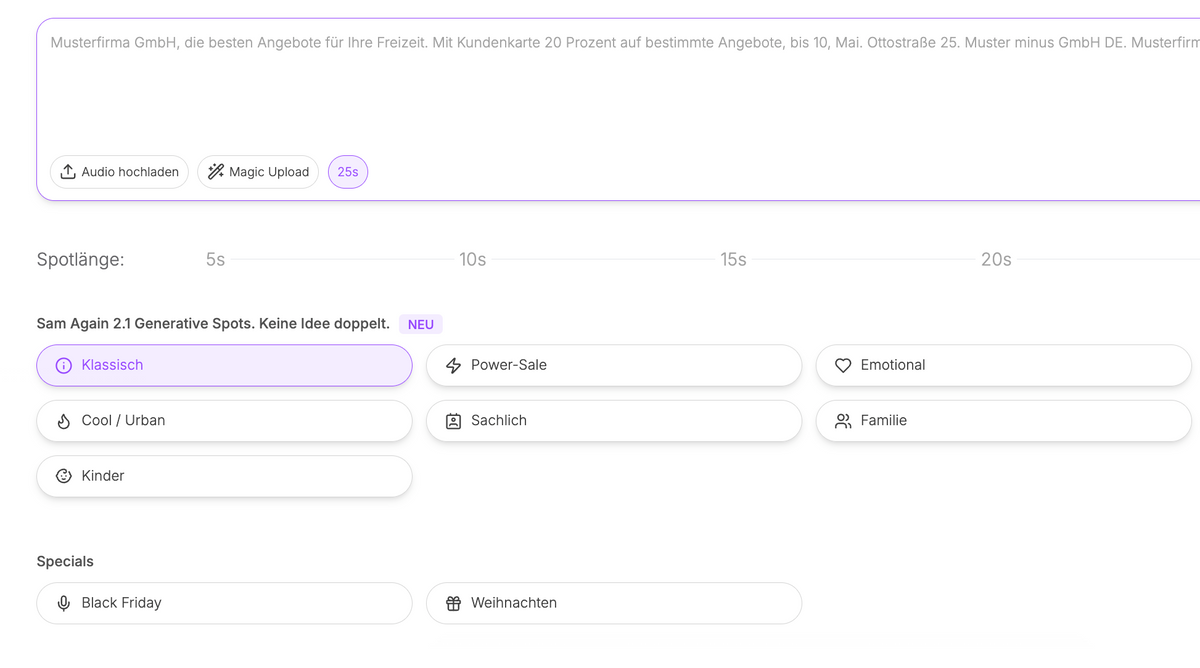This screenshot has height=668, width=1200.
Task: Click the microphone icon on Black Friday
Action: pyautogui.click(x=64, y=604)
